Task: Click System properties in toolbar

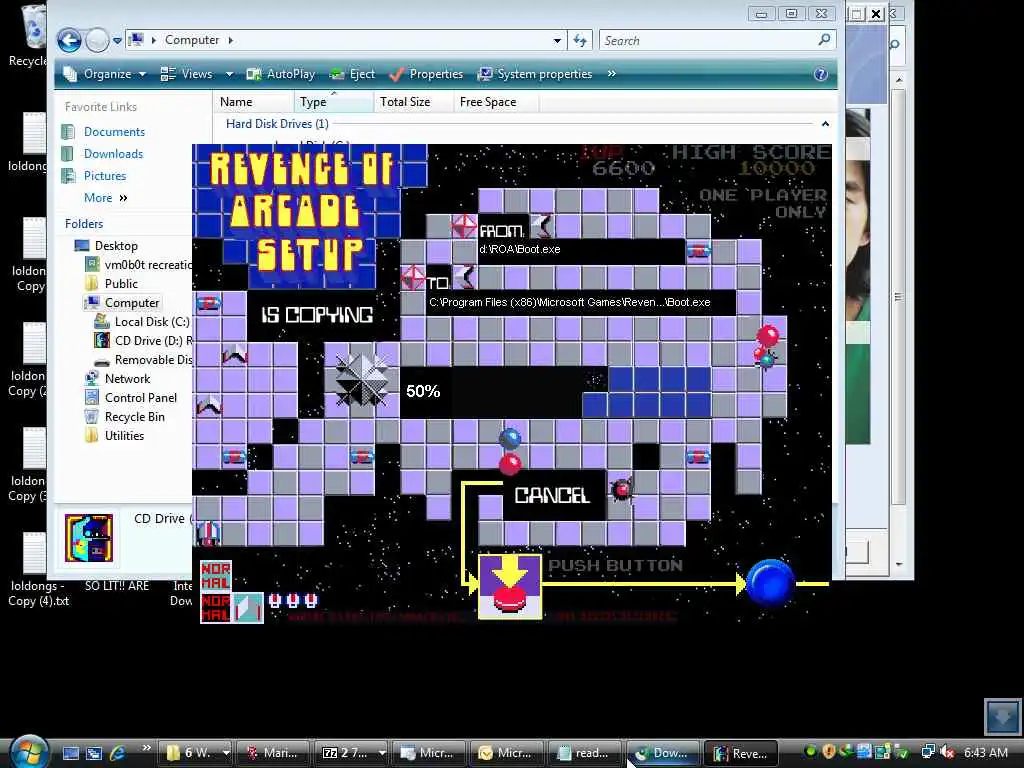Action: tap(535, 74)
